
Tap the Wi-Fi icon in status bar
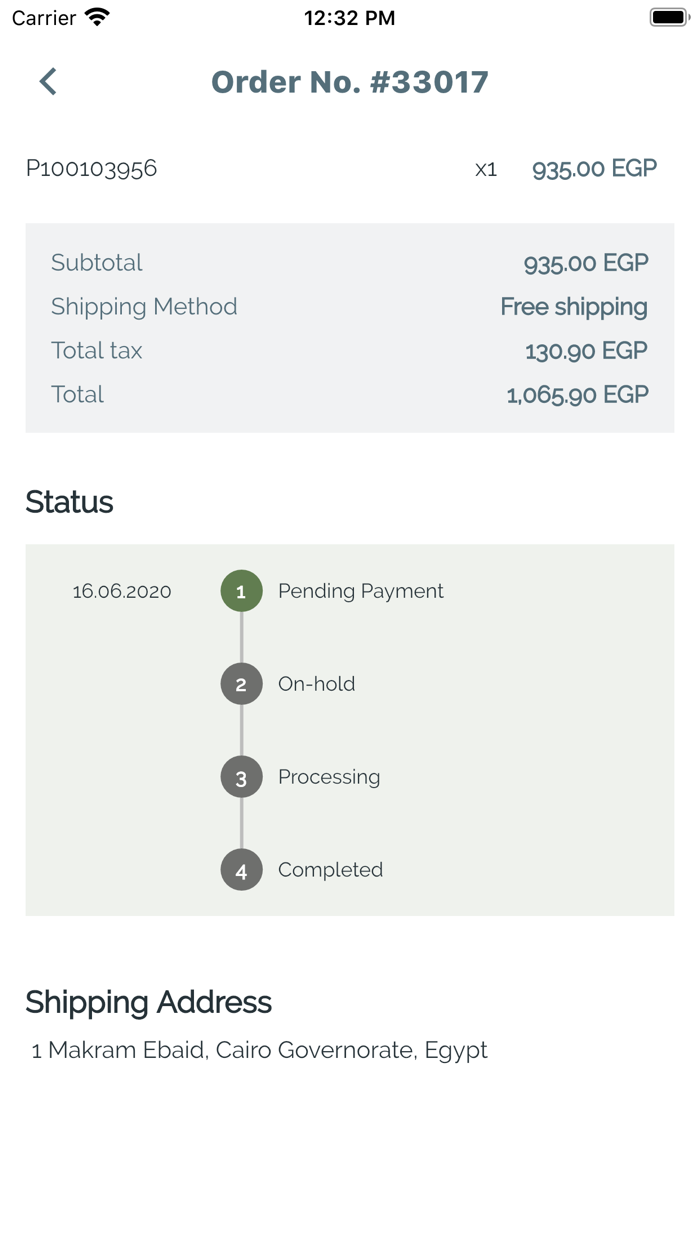(97, 18)
